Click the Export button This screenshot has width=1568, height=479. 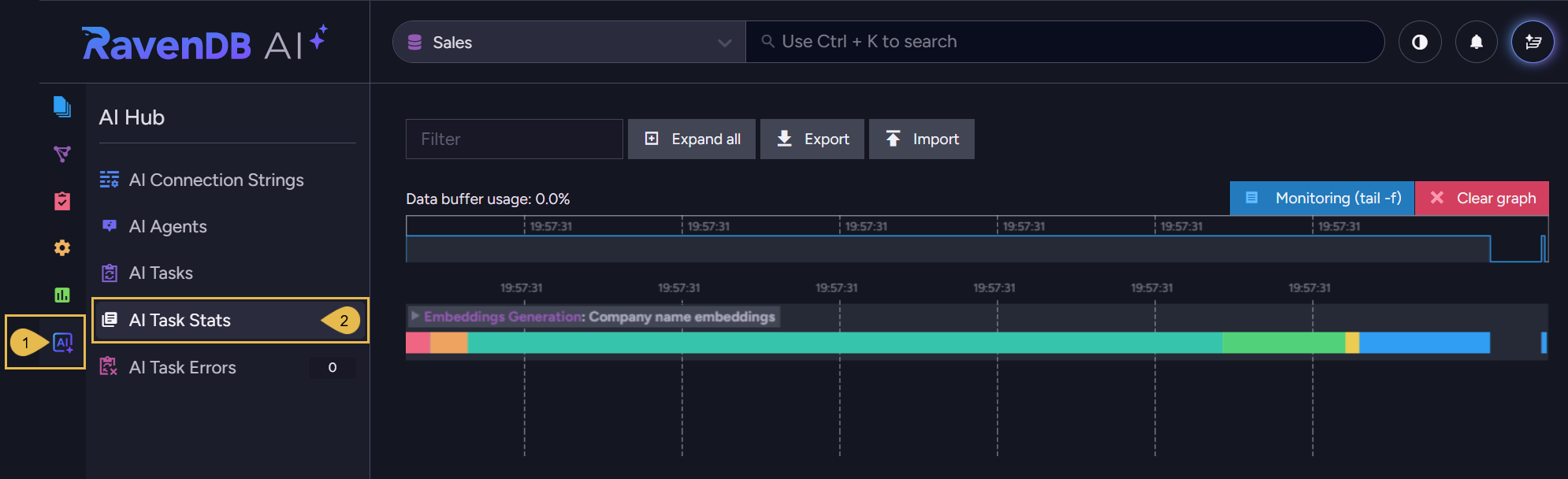click(x=812, y=139)
